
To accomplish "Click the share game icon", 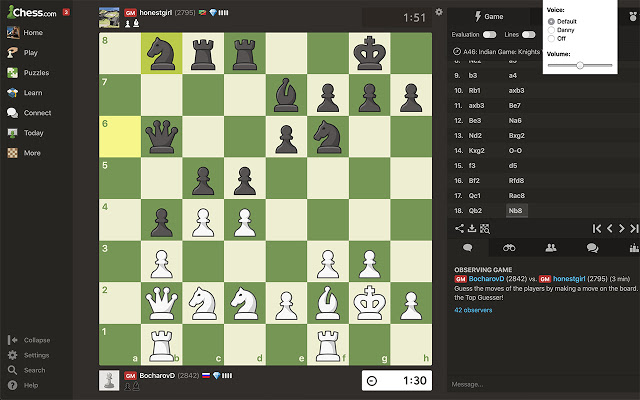I will pyautogui.click(x=459, y=228).
